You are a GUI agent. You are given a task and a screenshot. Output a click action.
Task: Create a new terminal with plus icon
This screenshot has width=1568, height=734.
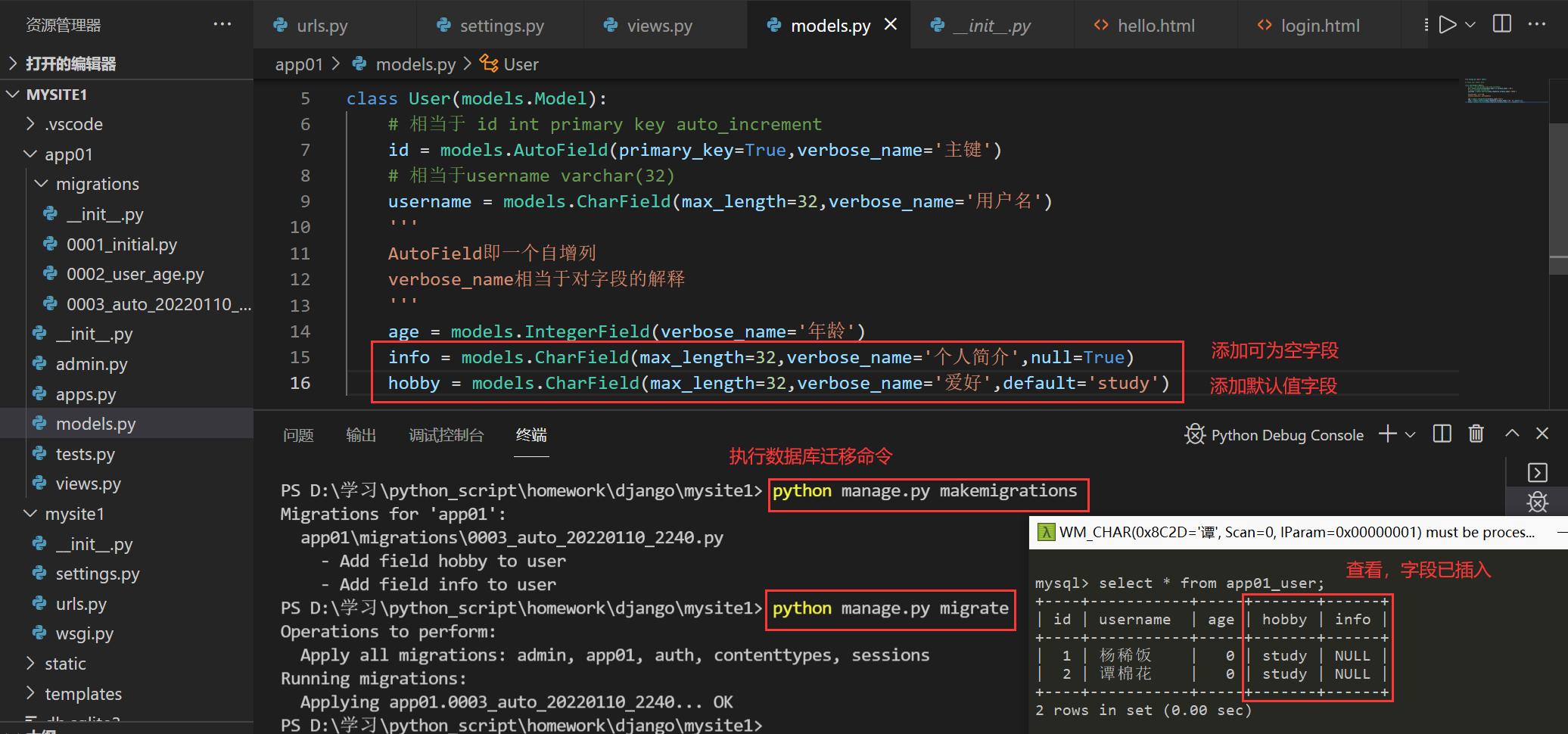(x=1387, y=434)
